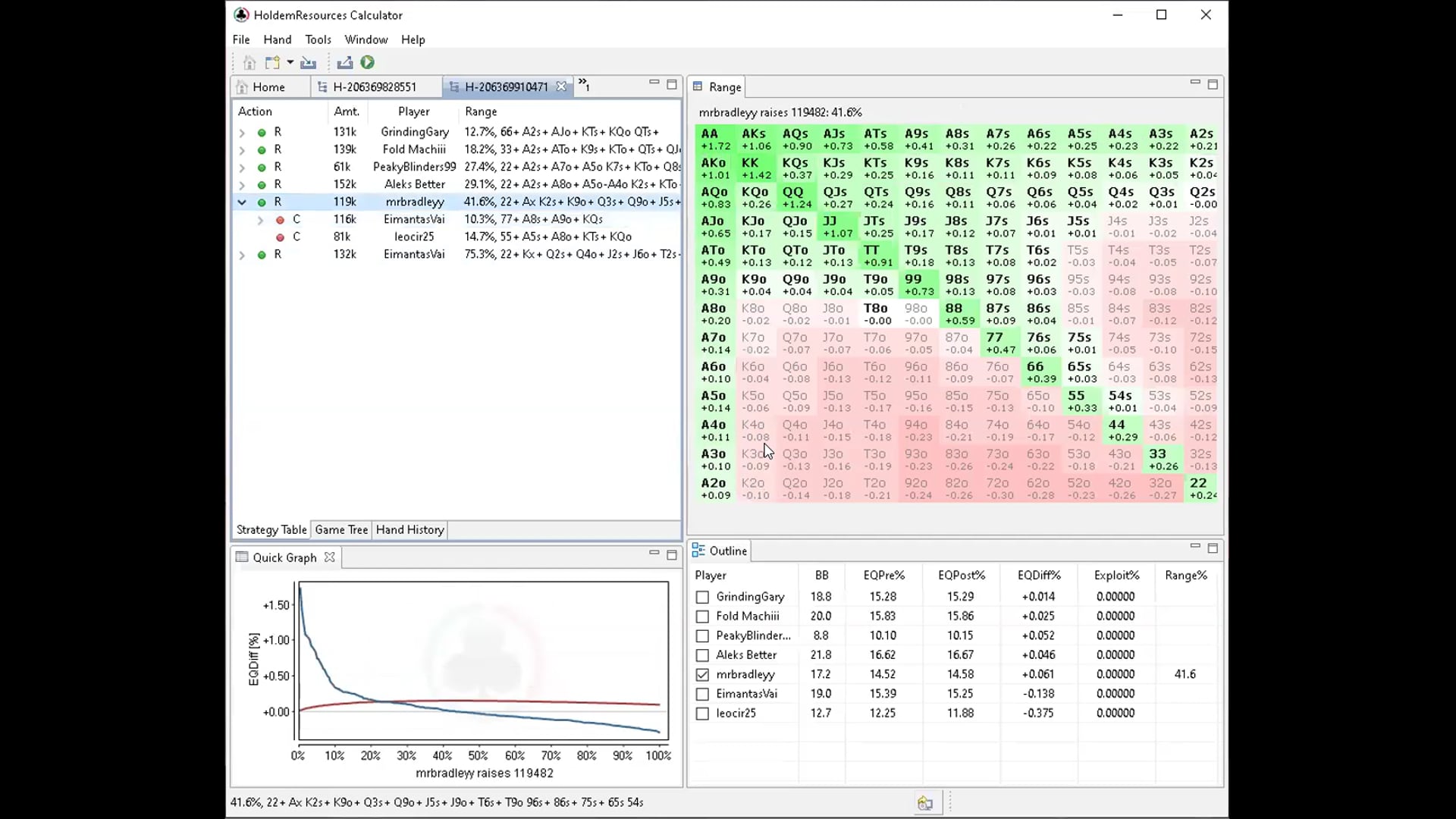1456x819 pixels.
Task: Click the green dot icon in GrindingGary row
Action: 262,133
